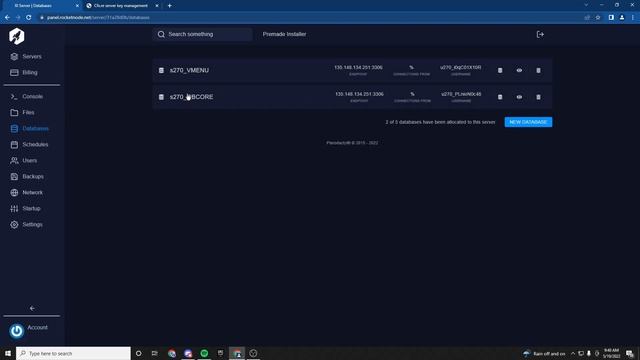Viewport: 640px width, 360px height.
Task: Open the browser three-dot menu
Action: tap(633, 18)
